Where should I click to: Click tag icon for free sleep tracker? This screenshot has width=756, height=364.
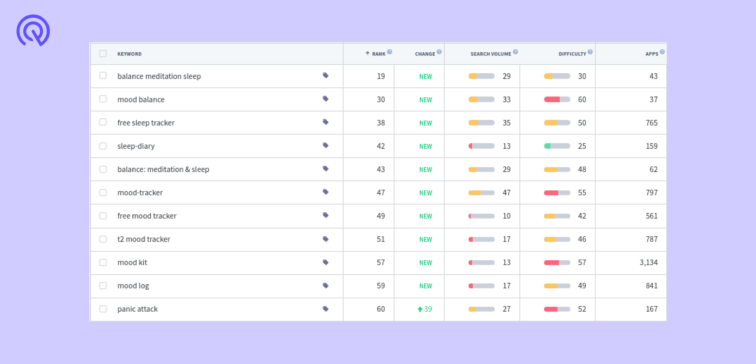click(x=325, y=122)
